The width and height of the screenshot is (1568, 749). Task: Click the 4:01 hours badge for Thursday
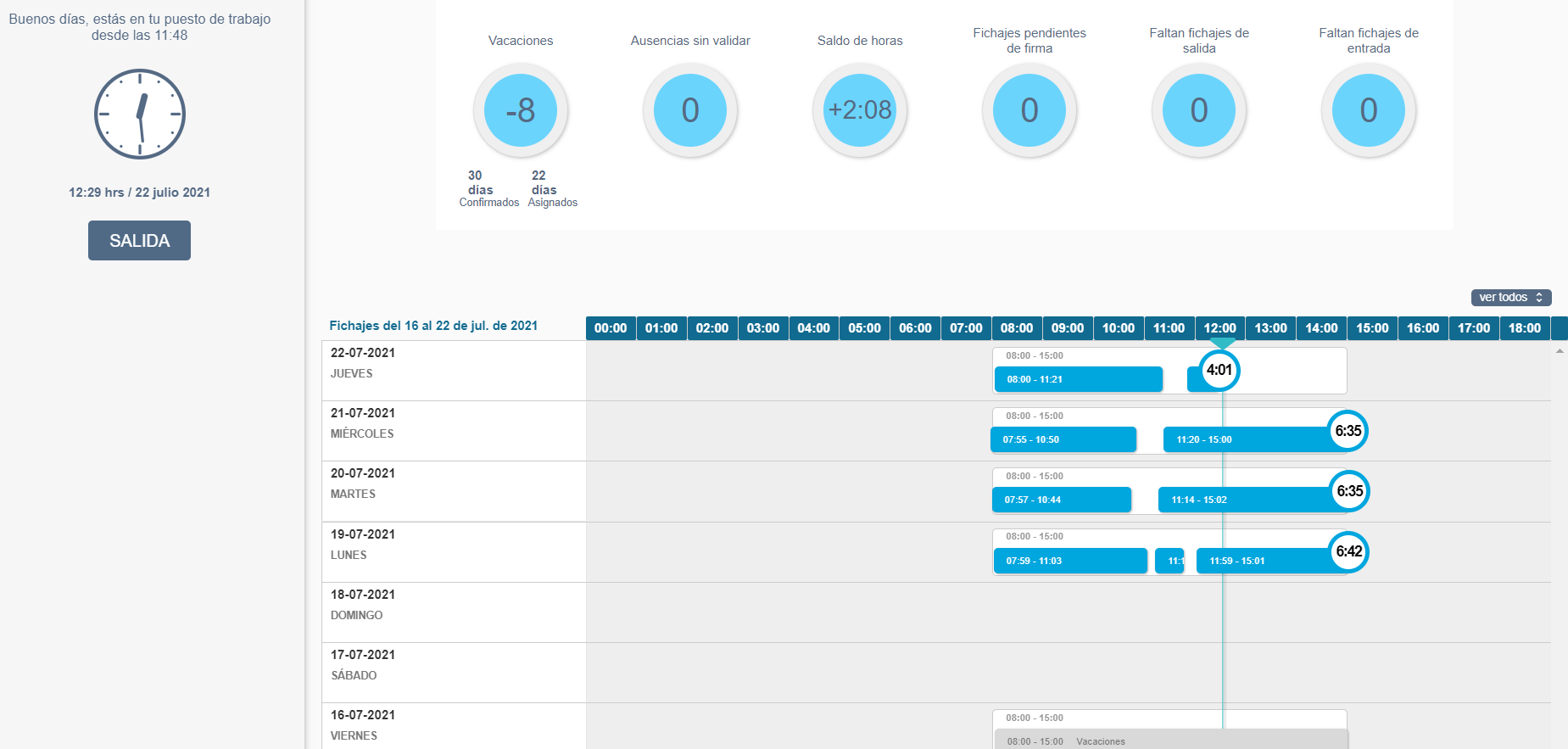point(1219,370)
